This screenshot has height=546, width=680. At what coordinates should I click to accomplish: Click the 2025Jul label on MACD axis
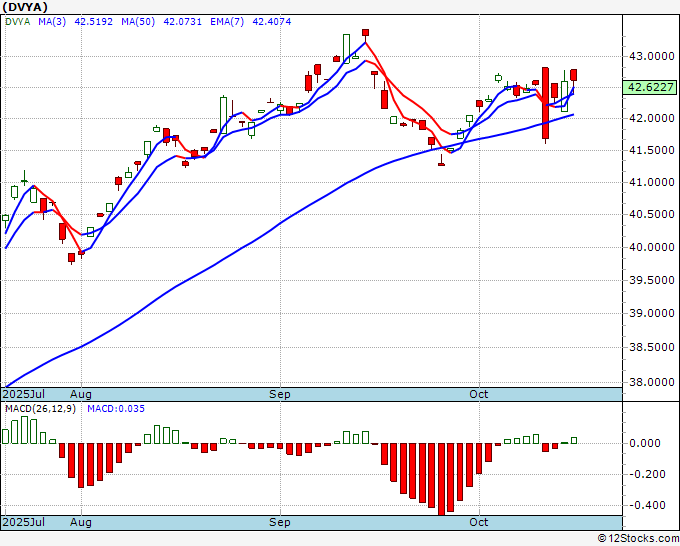[24, 522]
